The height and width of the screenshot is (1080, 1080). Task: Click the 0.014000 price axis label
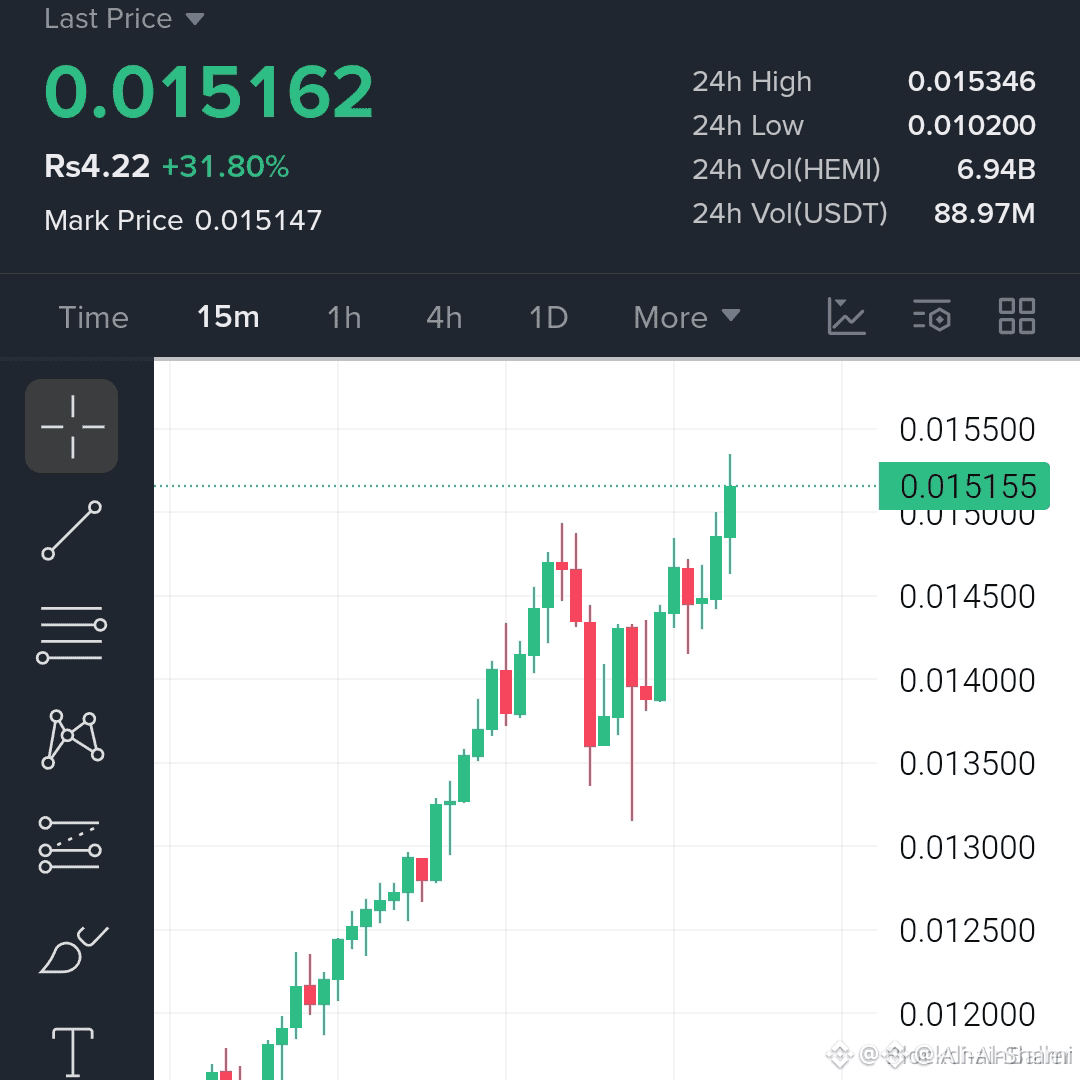pyautogui.click(x=967, y=681)
